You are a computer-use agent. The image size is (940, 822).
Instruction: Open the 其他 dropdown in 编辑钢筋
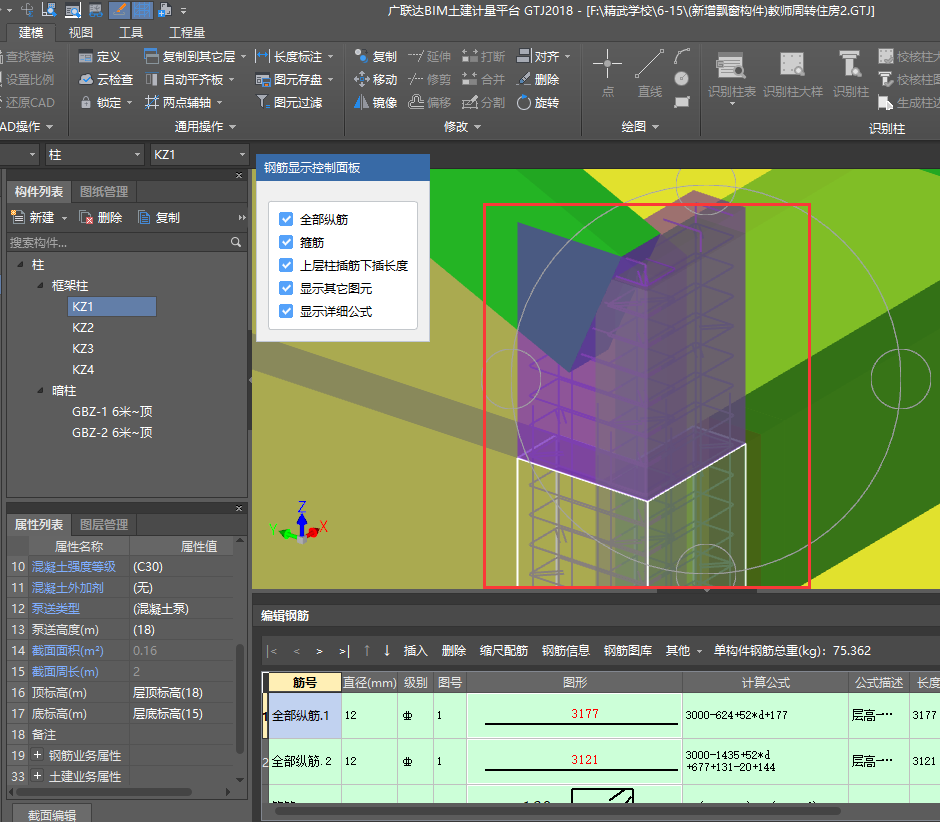(x=683, y=651)
